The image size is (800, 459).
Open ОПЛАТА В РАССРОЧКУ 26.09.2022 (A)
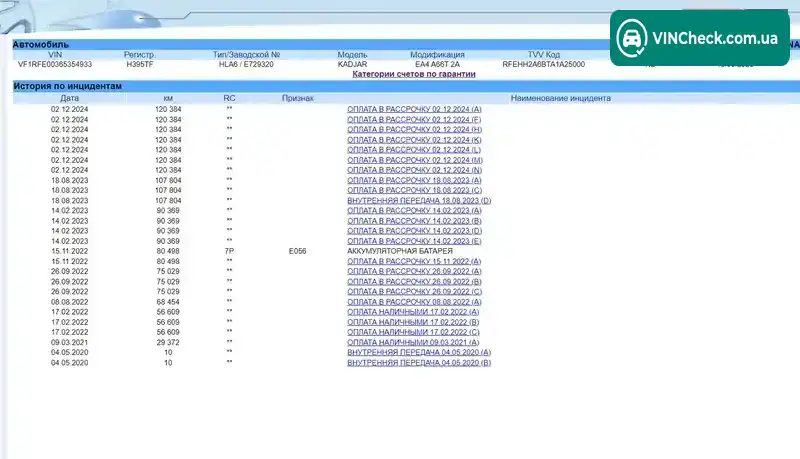414,271
